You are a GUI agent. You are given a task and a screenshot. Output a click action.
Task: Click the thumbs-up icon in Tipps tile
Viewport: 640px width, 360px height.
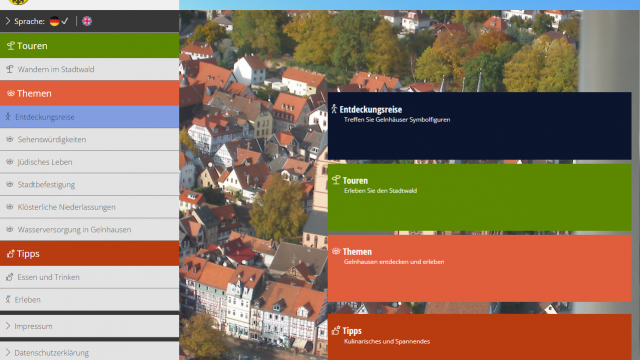click(336, 331)
